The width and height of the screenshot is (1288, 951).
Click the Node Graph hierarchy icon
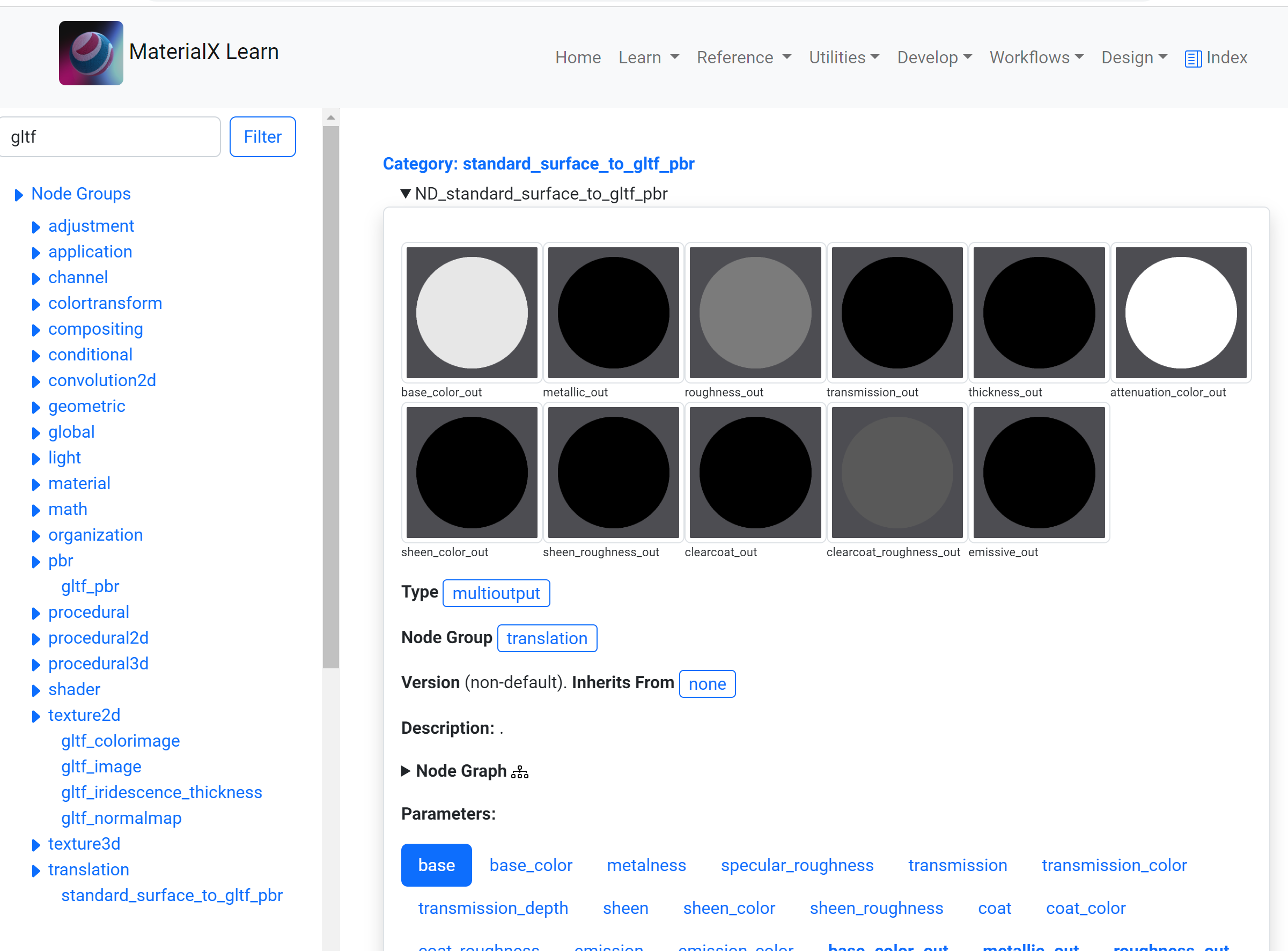519,771
